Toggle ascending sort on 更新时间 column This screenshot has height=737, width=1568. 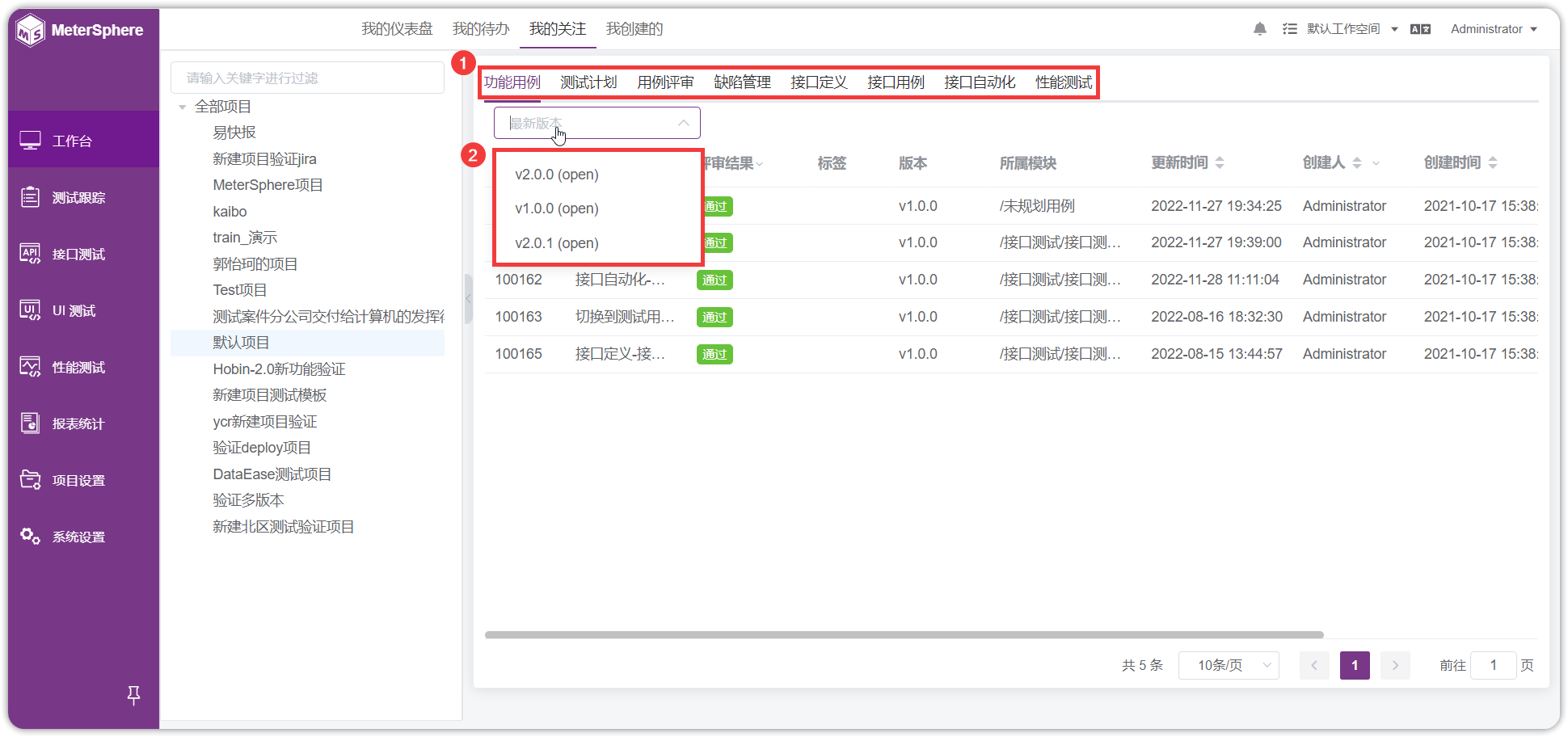pos(1220,158)
